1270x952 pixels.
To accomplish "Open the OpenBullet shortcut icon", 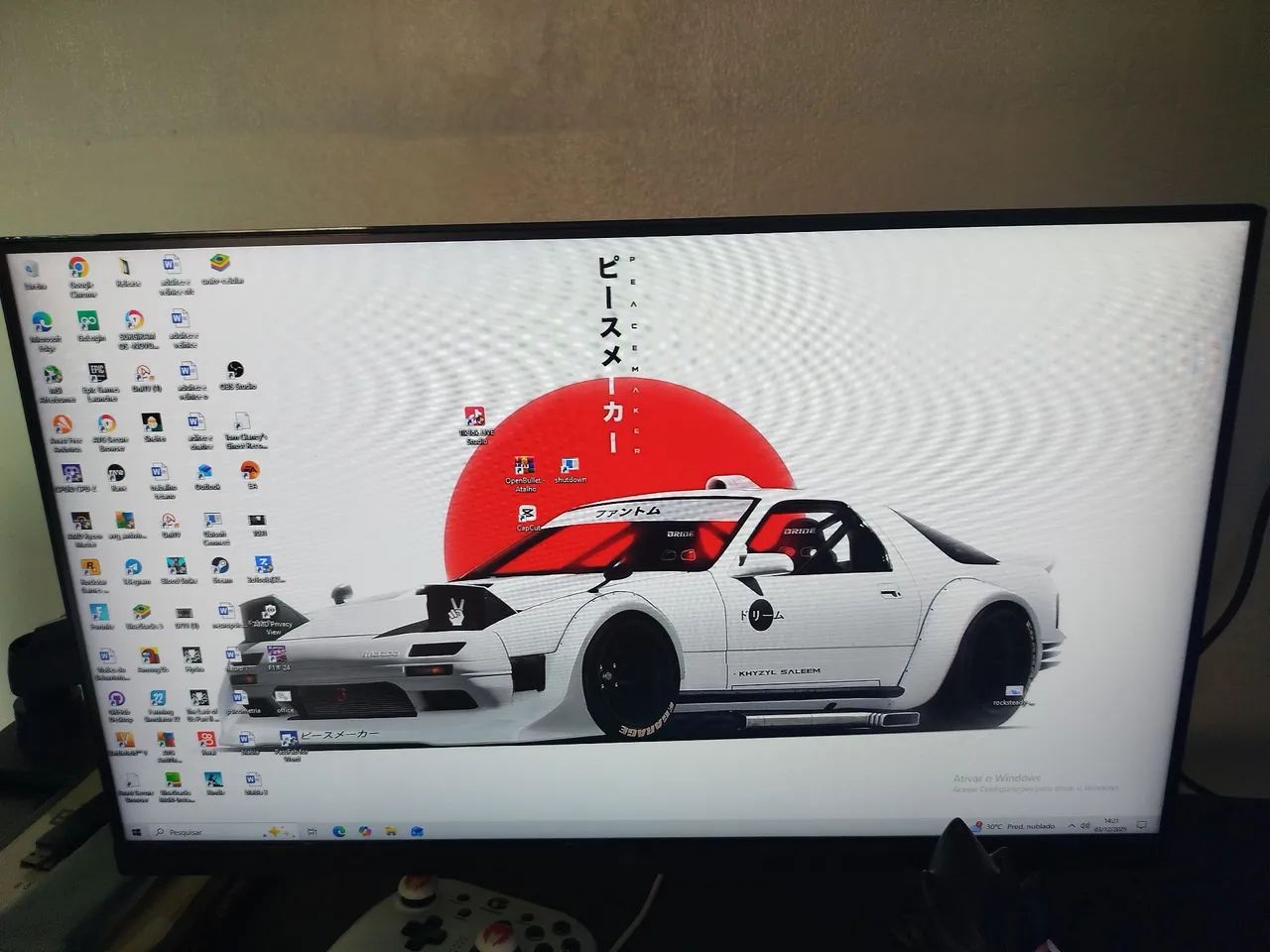I will (522, 466).
